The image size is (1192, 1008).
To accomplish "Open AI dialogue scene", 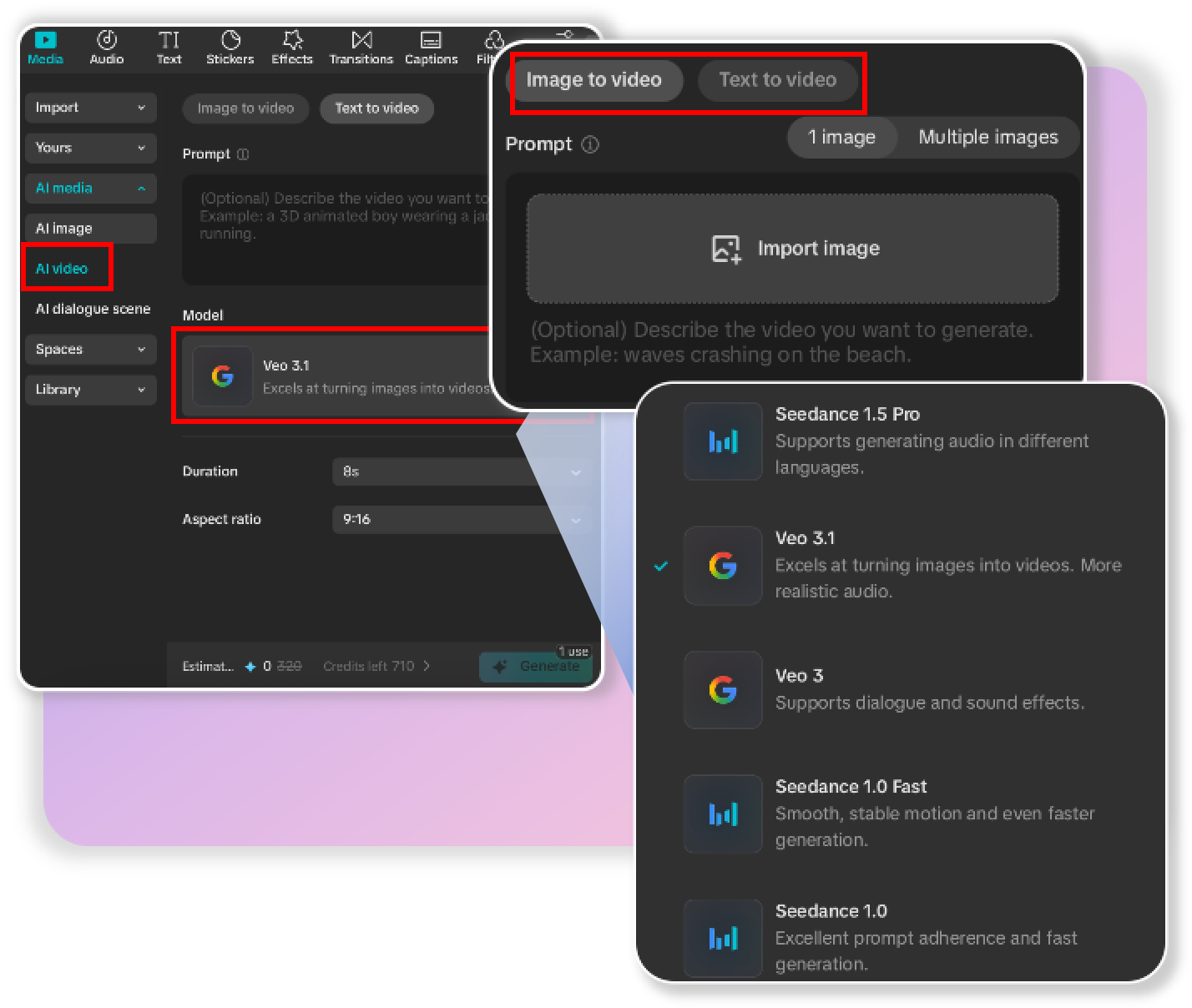I will pos(92,309).
